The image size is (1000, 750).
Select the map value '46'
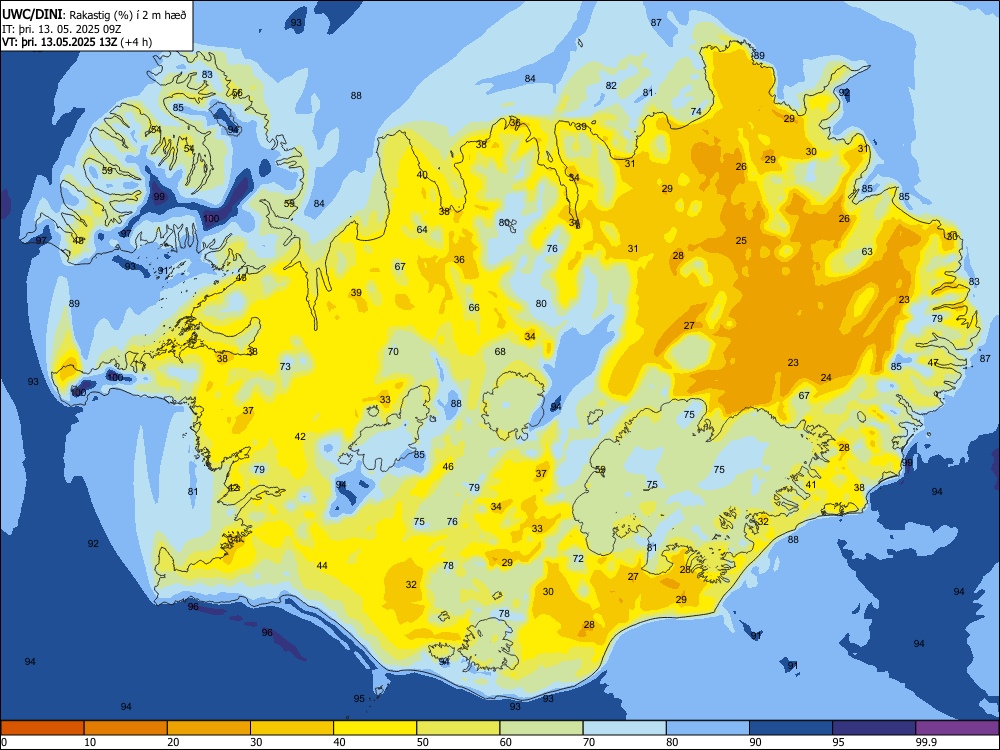[448, 467]
